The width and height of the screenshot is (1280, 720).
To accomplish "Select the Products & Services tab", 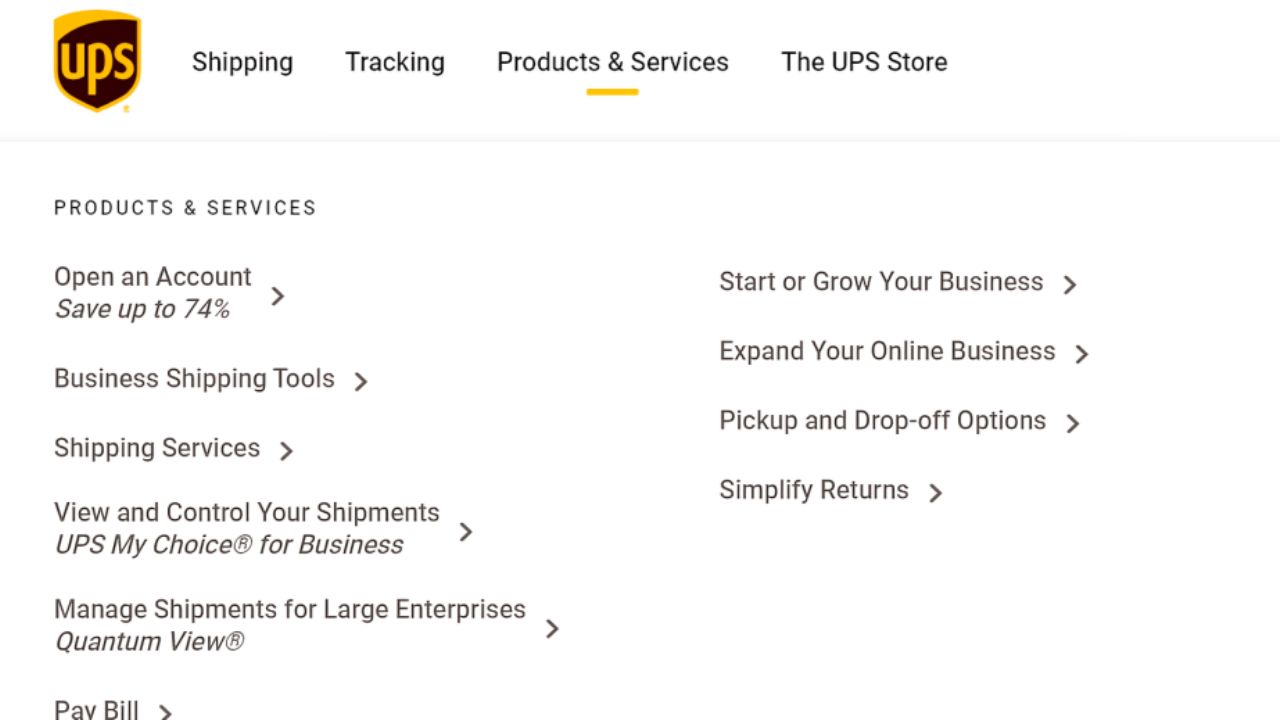I will pos(612,62).
